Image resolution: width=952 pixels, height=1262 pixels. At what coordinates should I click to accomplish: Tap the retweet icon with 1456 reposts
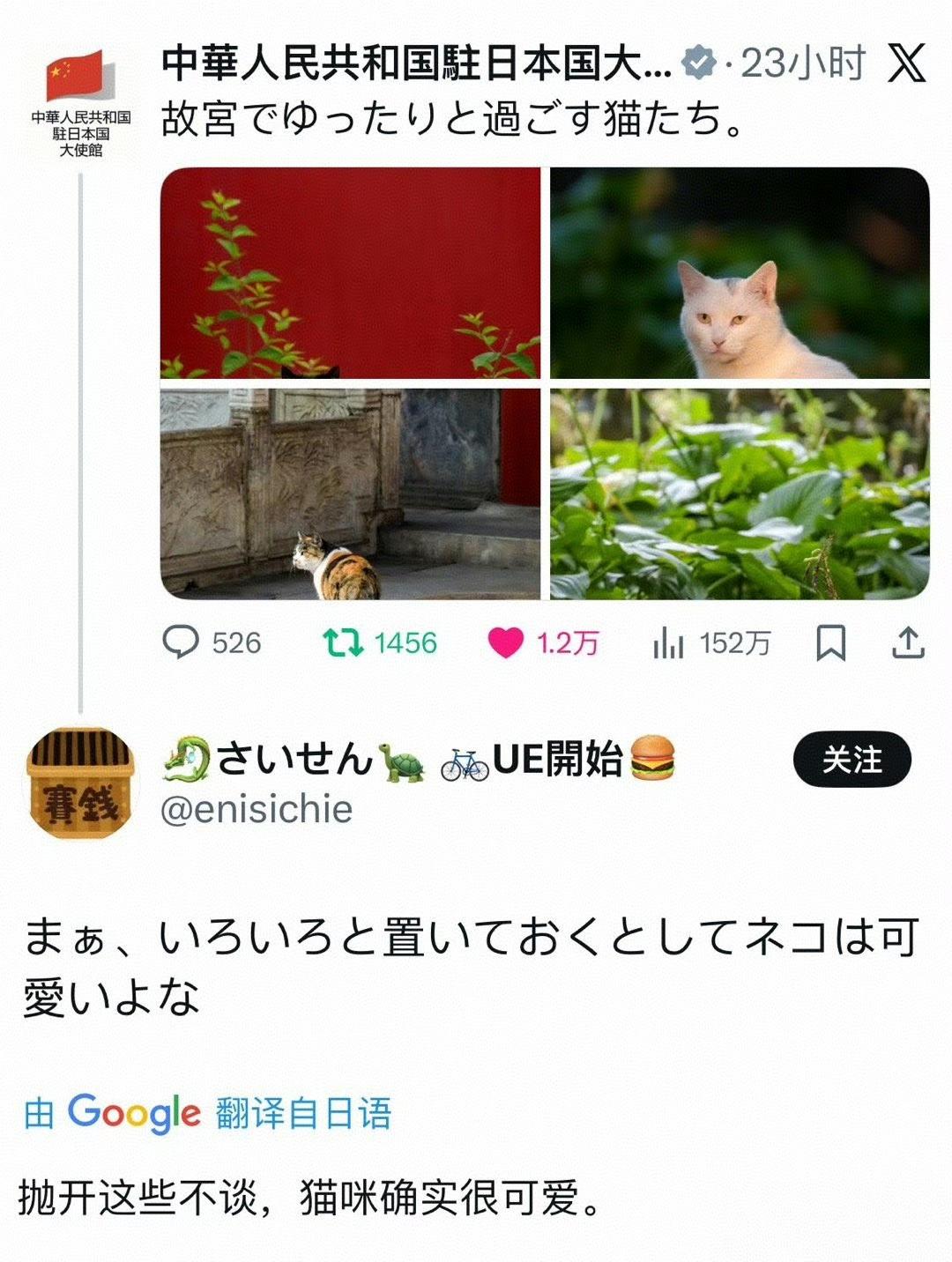click(342, 642)
